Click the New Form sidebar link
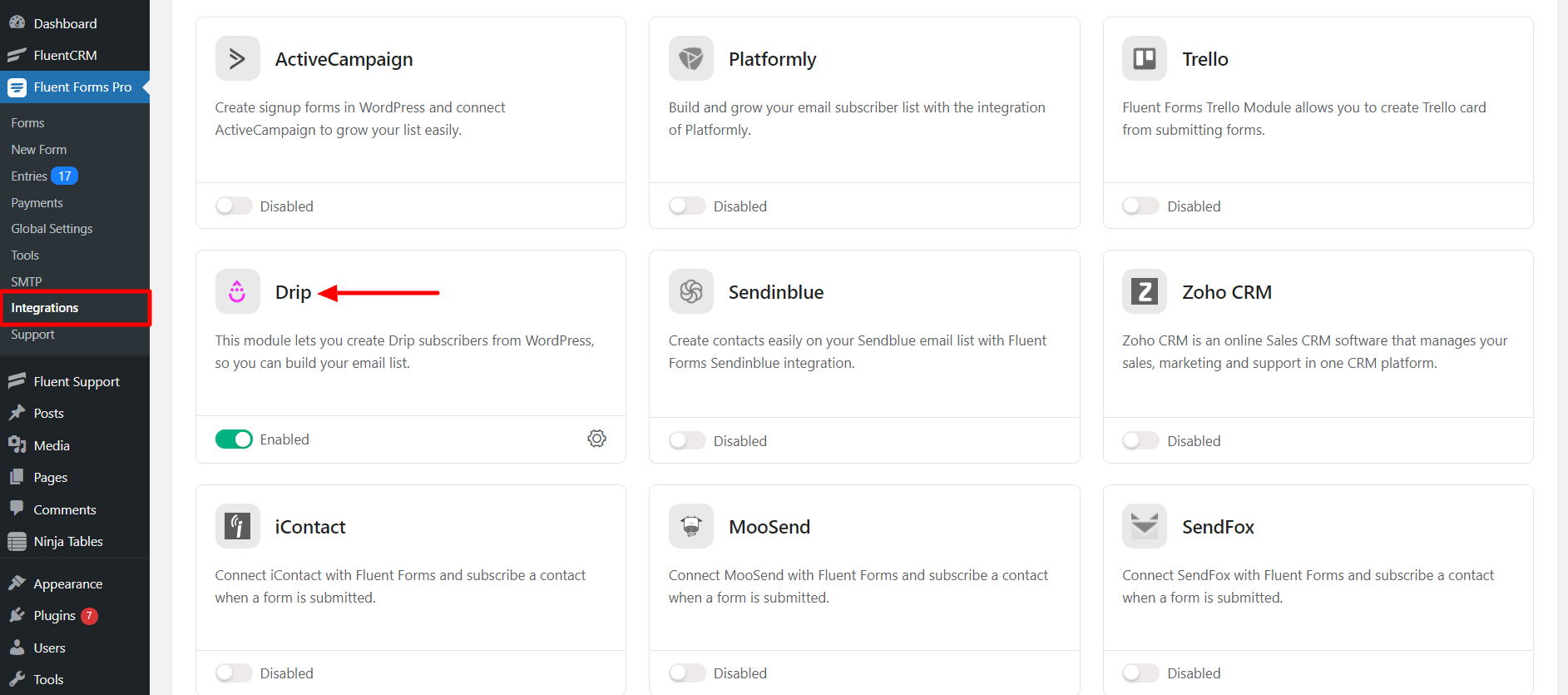This screenshot has width=1568, height=695. (x=39, y=150)
